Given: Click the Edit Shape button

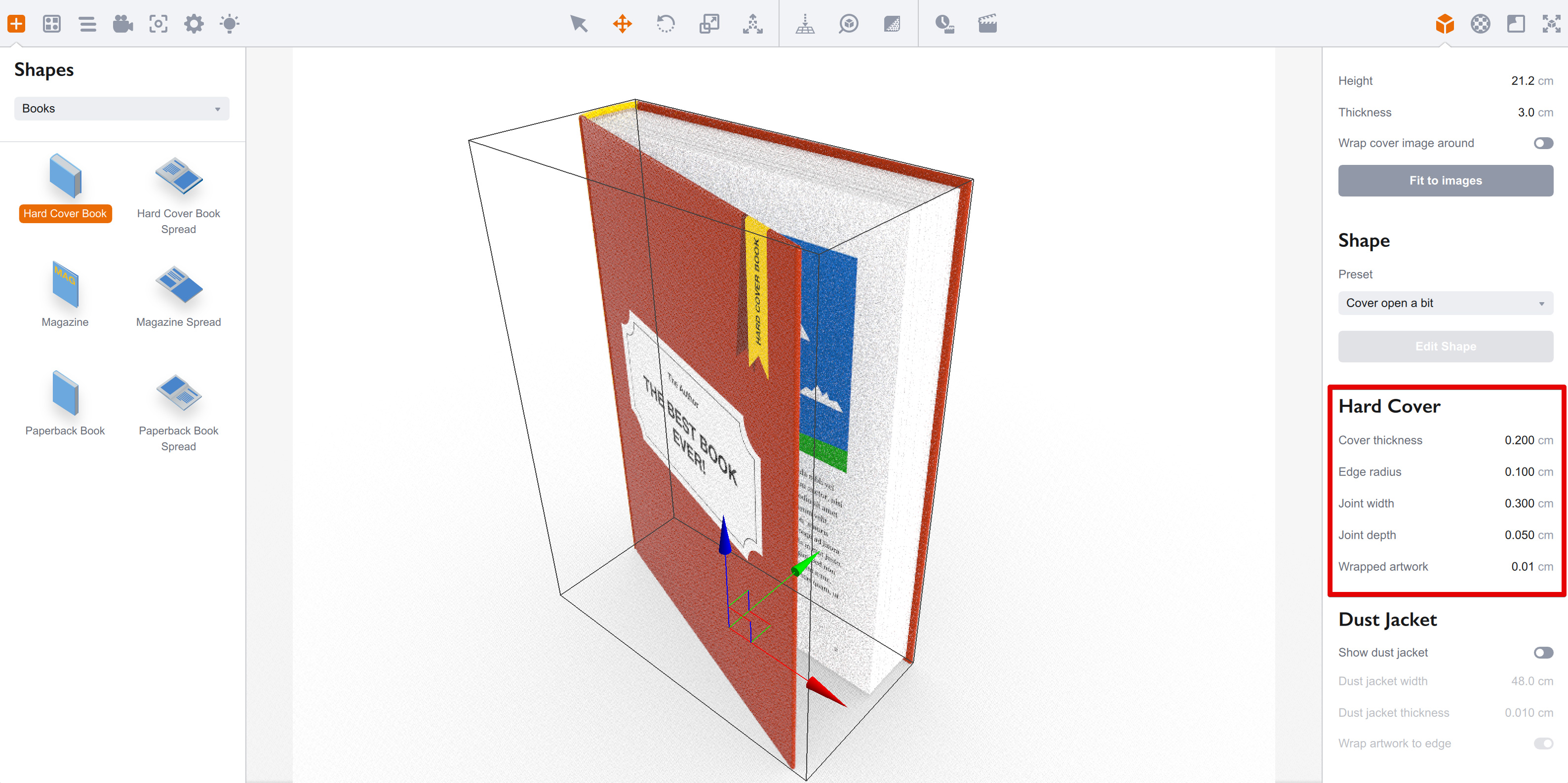Looking at the screenshot, I should point(1446,346).
